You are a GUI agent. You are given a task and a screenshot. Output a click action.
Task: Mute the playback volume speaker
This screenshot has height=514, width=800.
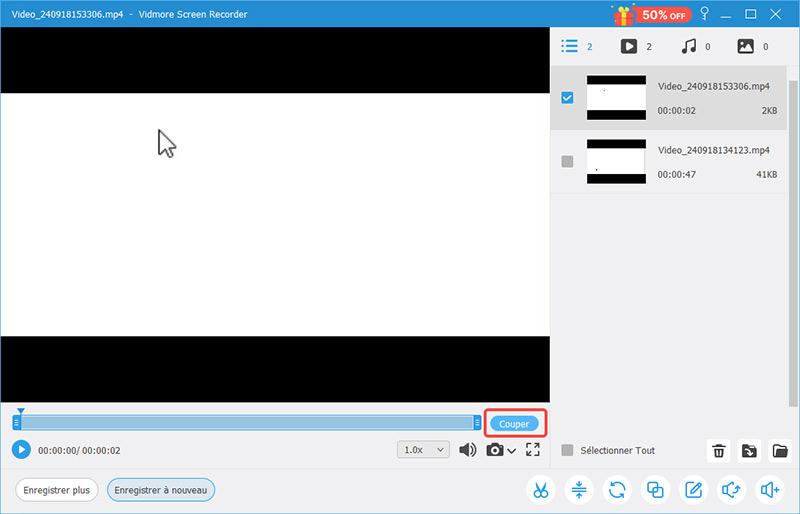tap(467, 450)
